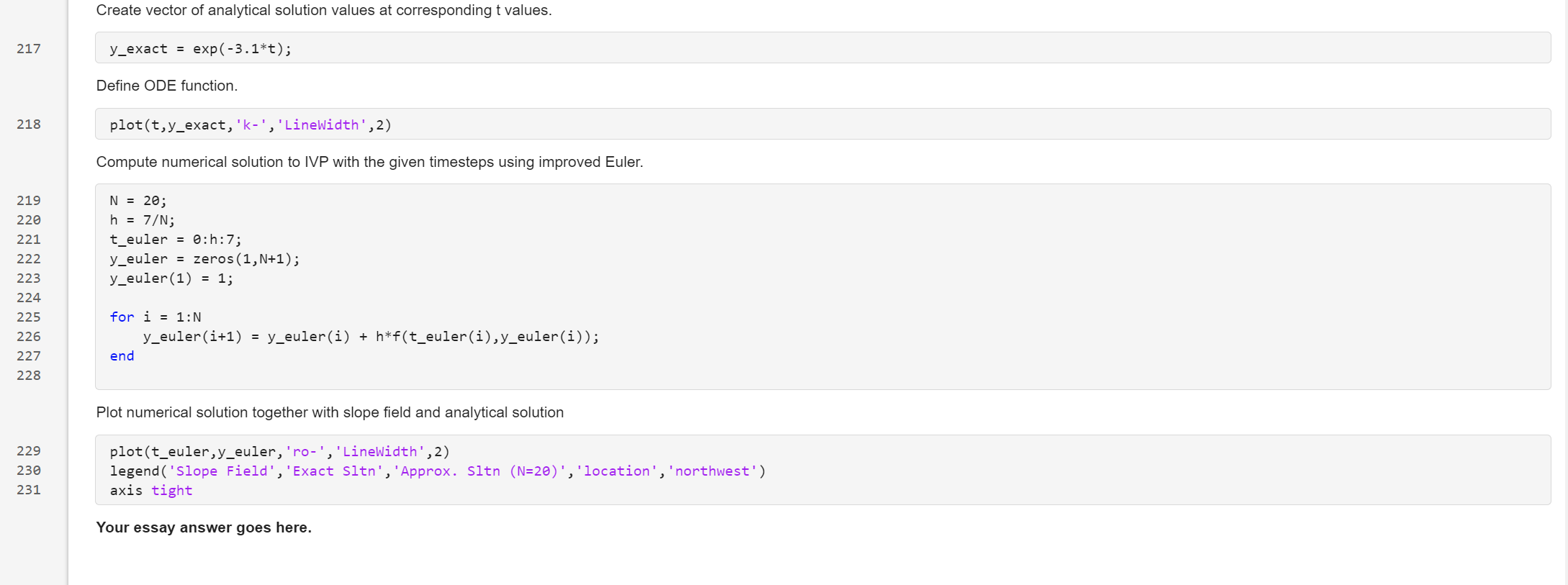Image resolution: width=1568 pixels, height=585 pixels.
Task: Click line number 231 in the gutter
Action: coord(29,490)
